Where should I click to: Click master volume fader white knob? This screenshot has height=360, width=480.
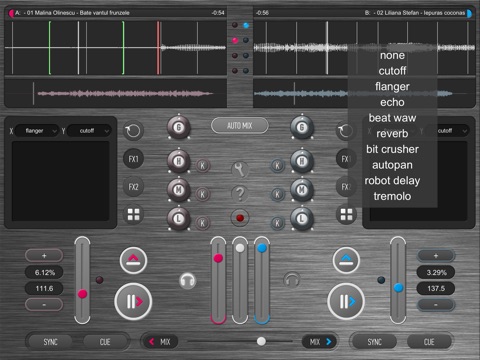(240, 248)
